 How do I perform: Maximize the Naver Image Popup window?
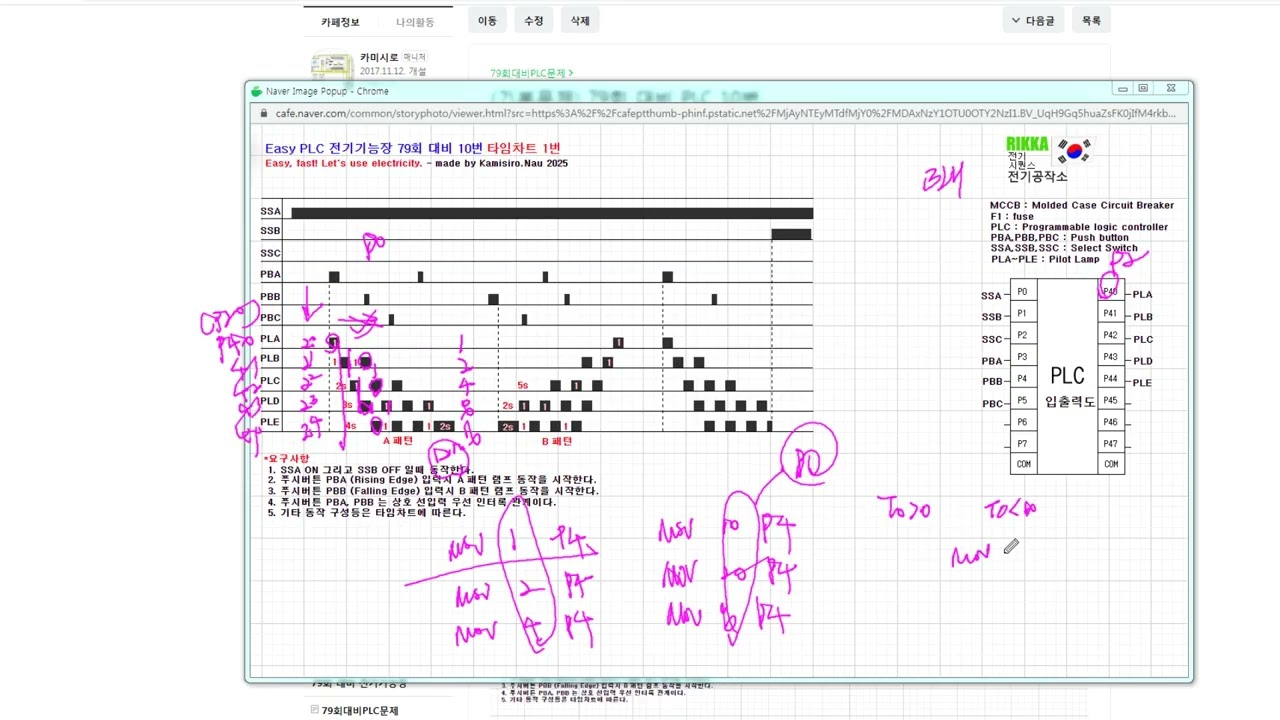(1144, 89)
